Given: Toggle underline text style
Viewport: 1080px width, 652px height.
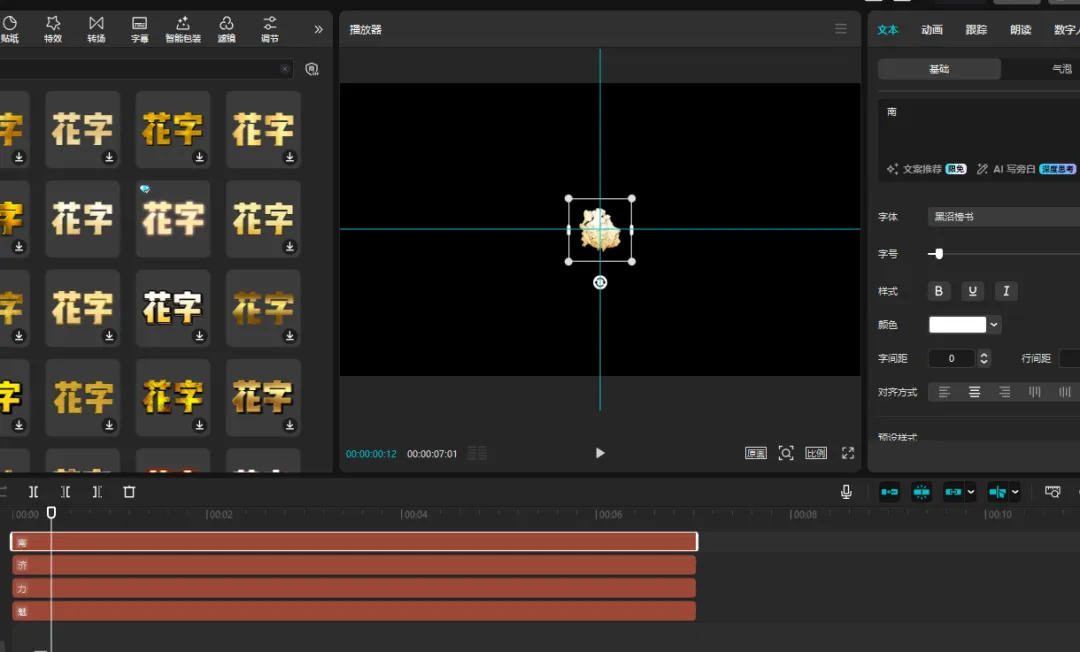Looking at the screenshot, I should coord(973,291).
